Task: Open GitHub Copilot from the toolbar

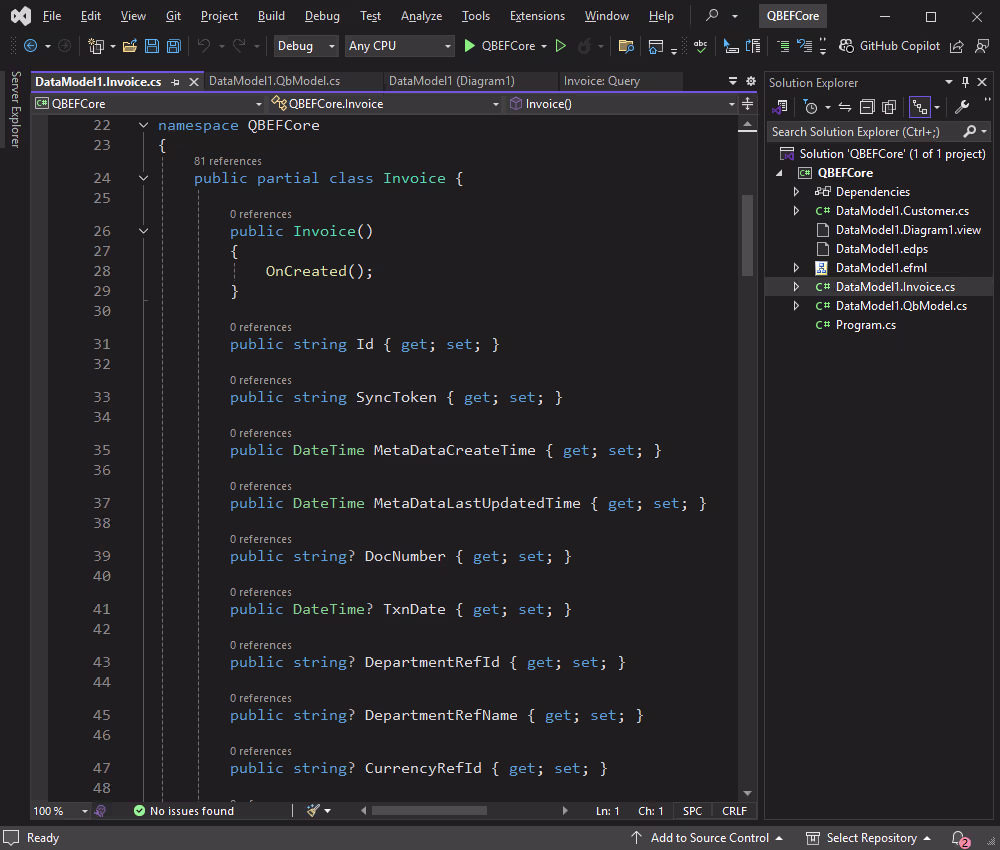Action: [889, 46]
